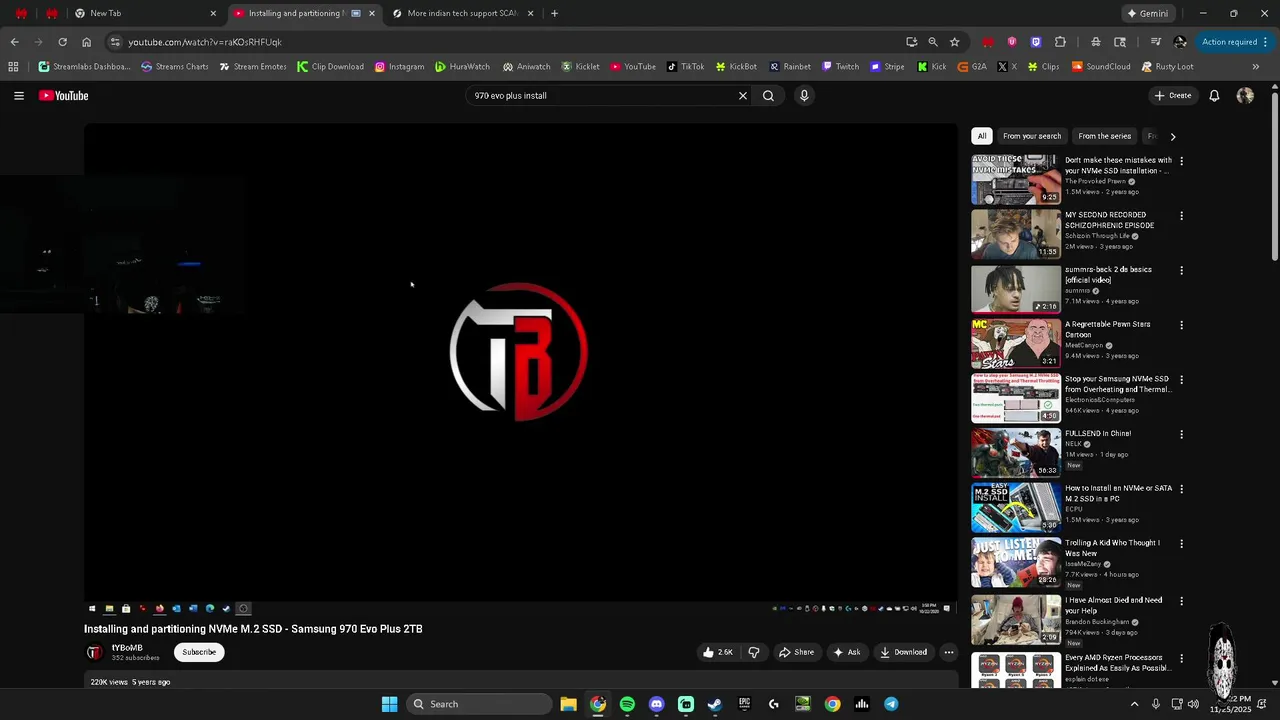Viewport: 1280px width, 720px height.
Task: Open menu for Don't make these mistakes video
Action: 1181,161
